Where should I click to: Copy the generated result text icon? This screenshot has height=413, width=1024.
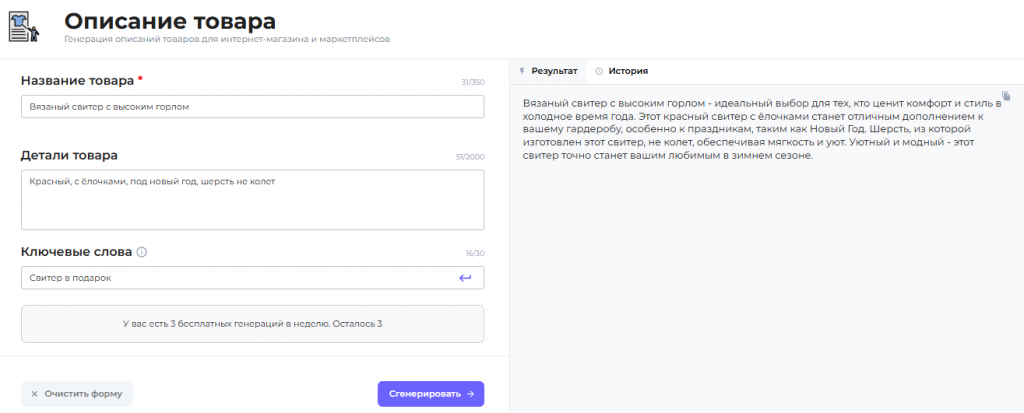1006,96
